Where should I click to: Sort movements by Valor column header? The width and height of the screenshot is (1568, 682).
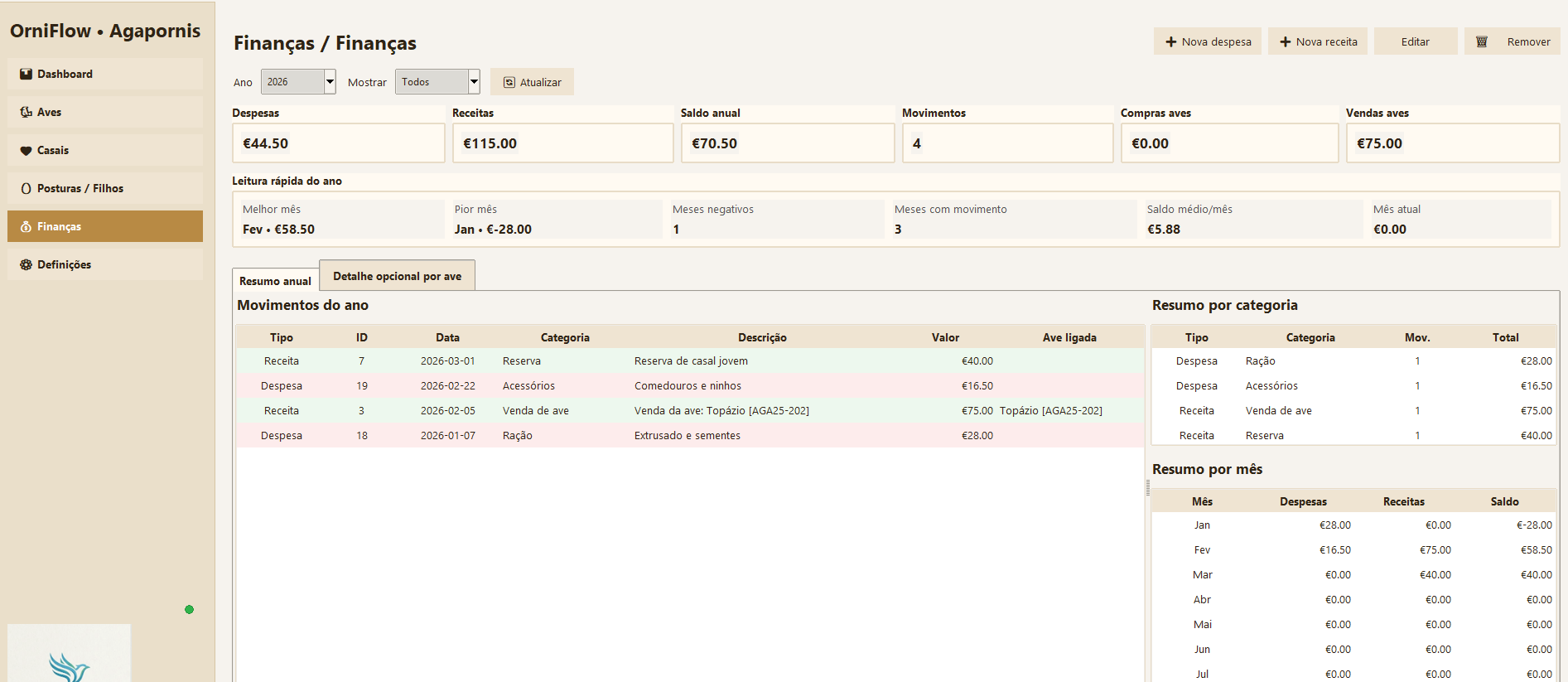click(944, 337)
